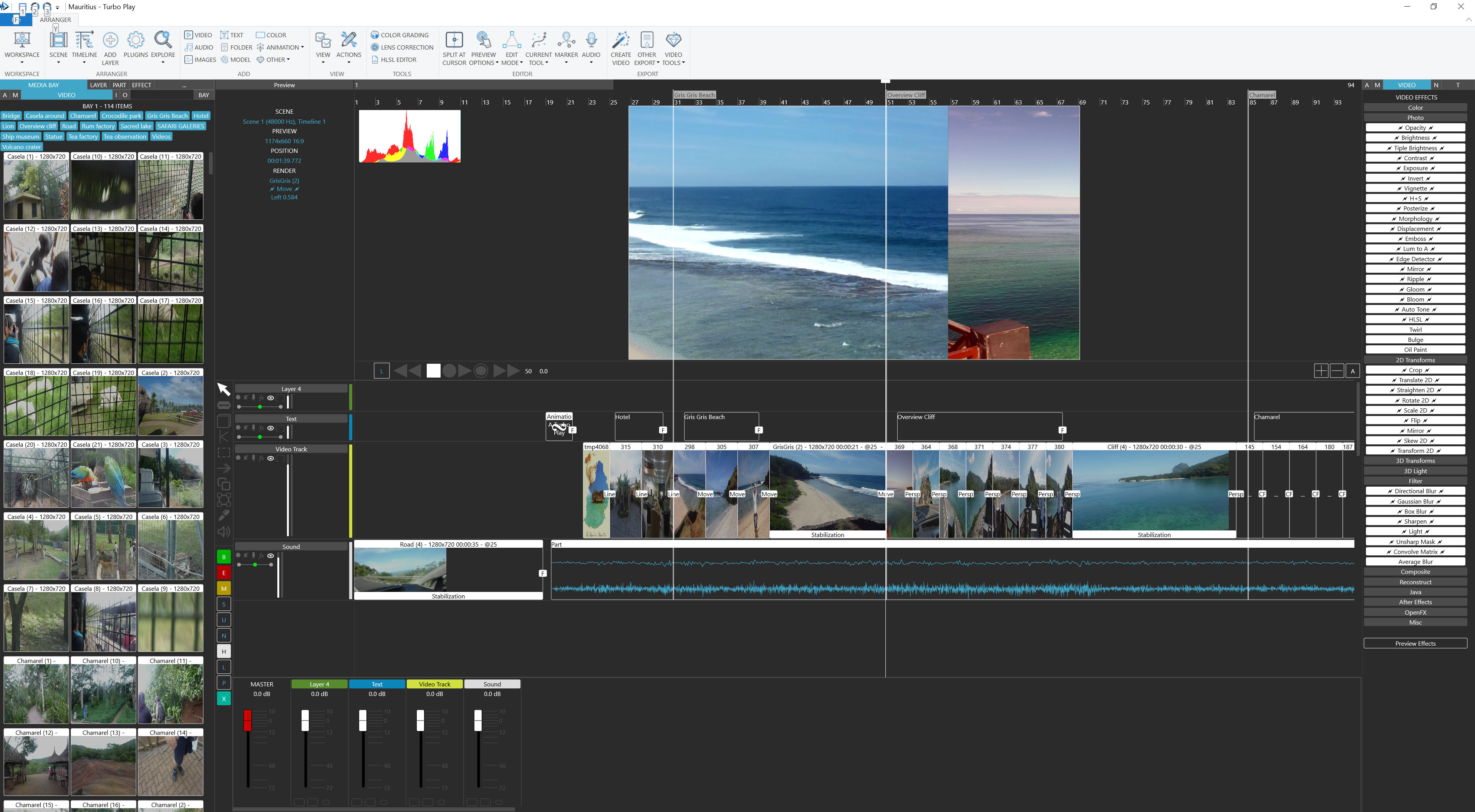Viewport: 1475px width, 812px height.
Task: Toggle visibility eye on Layer 4
Action: pos(271,398)
